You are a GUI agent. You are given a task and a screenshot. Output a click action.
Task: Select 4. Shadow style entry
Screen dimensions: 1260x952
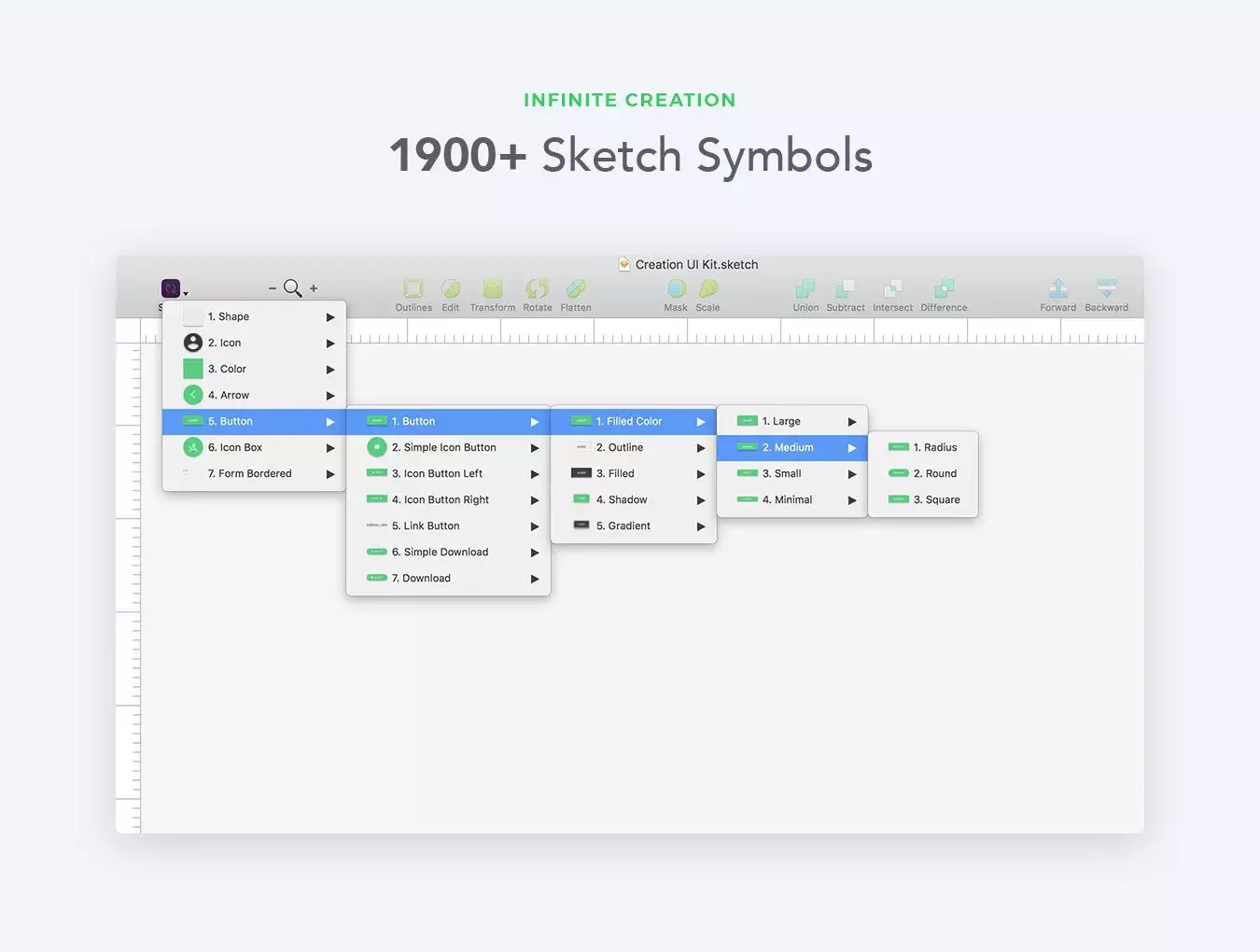tap(634, 499)
